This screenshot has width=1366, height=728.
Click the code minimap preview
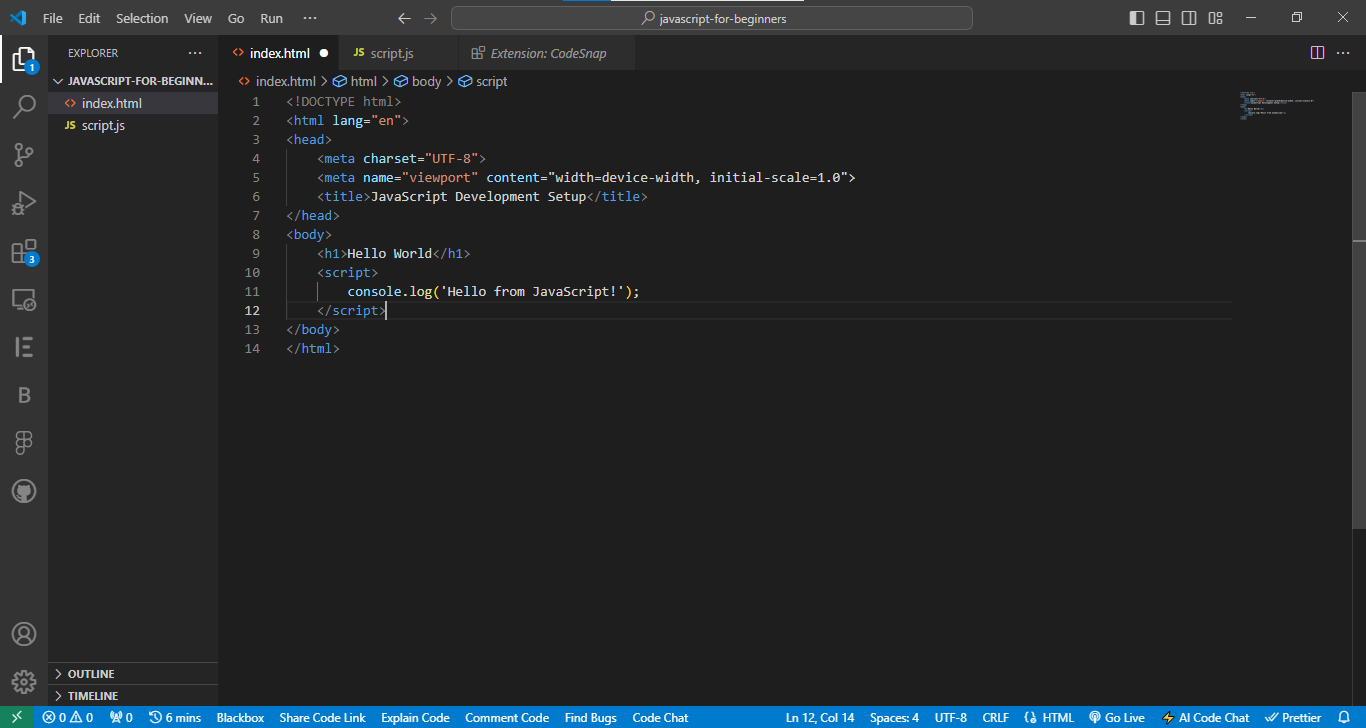pos(1277,105)
